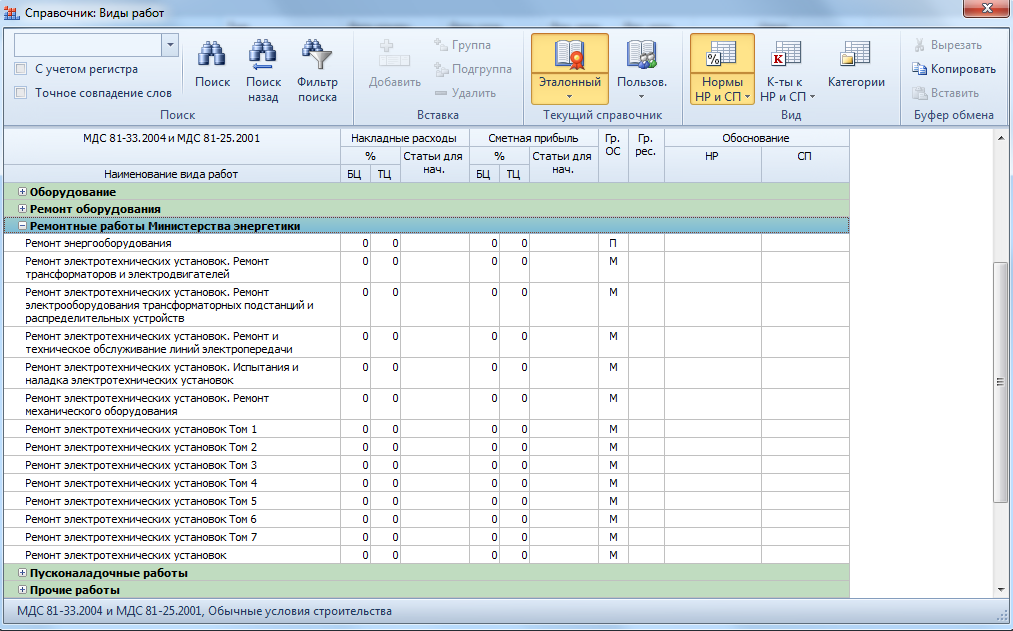Enable the С учетом регистра checkbox
This screenshot has height=631, width=1013.
(x=21, y=69)
